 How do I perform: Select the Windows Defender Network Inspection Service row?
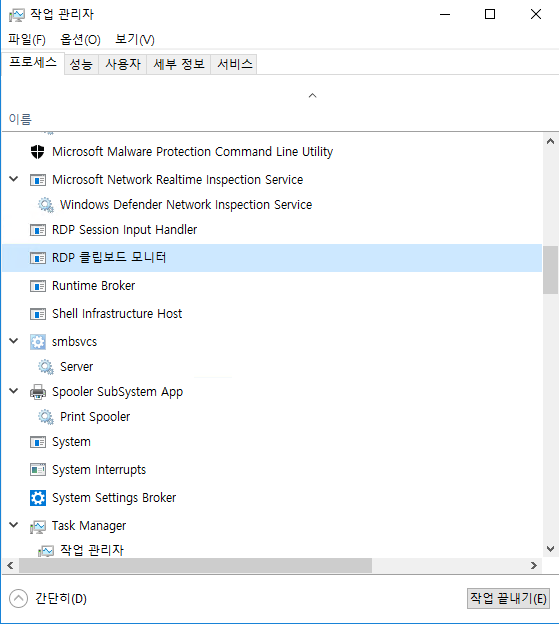(x=272, y=205)
